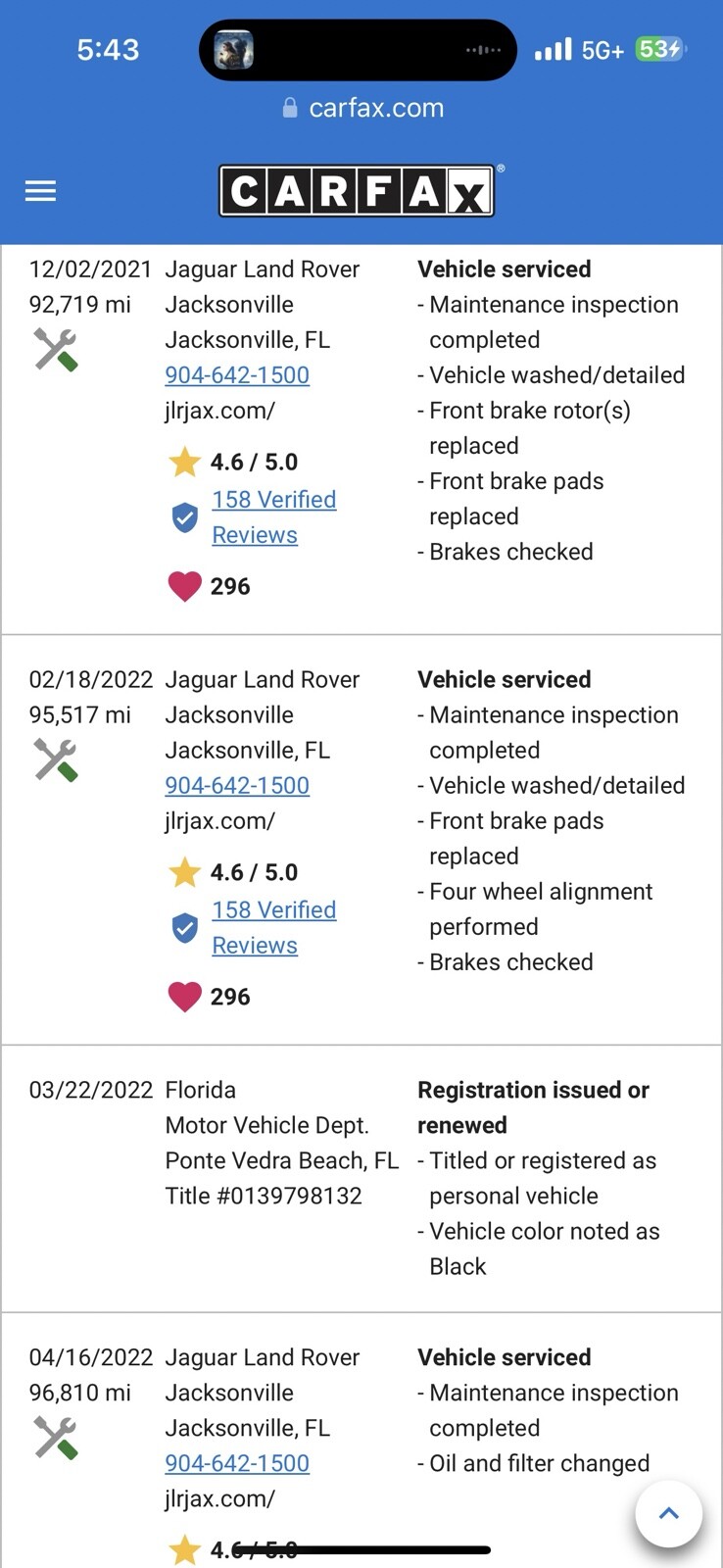
Task: Tap the gold star rating in the 12/02/2021 record
Action: tap(184, 462)
